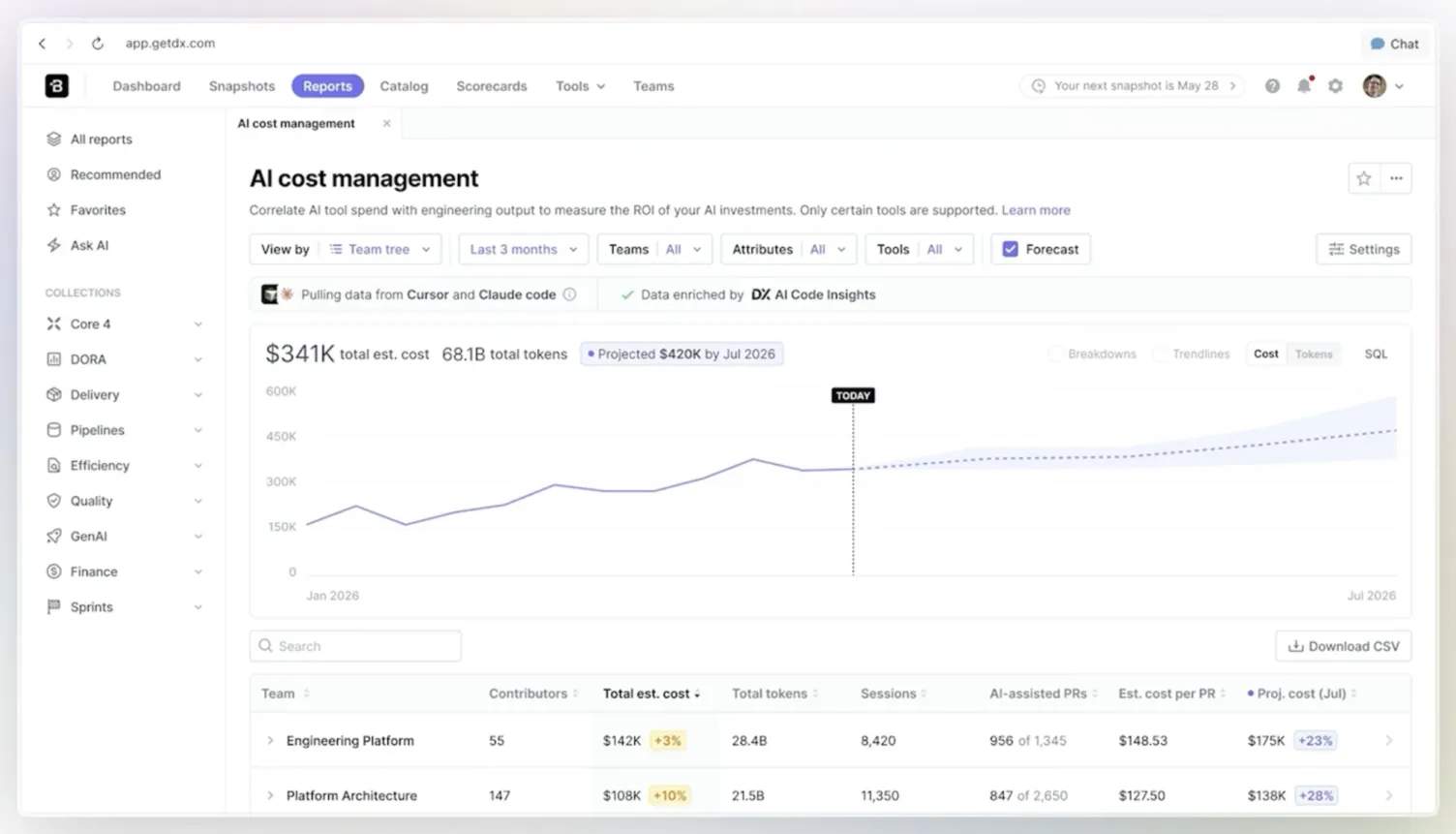The image size is (1456, 834).
Task: Favorite this report with star icon
Action: [1364, 178]
